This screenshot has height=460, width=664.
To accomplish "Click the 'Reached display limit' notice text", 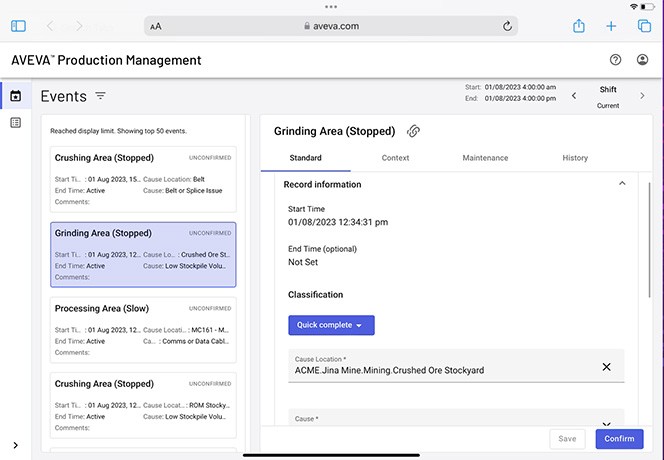I will point(118,131).
